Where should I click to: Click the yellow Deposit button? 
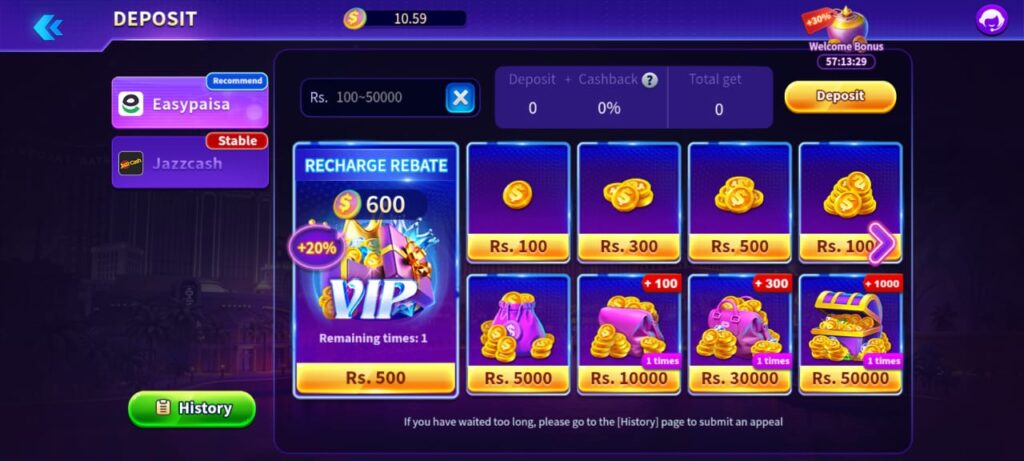[840, 97]
